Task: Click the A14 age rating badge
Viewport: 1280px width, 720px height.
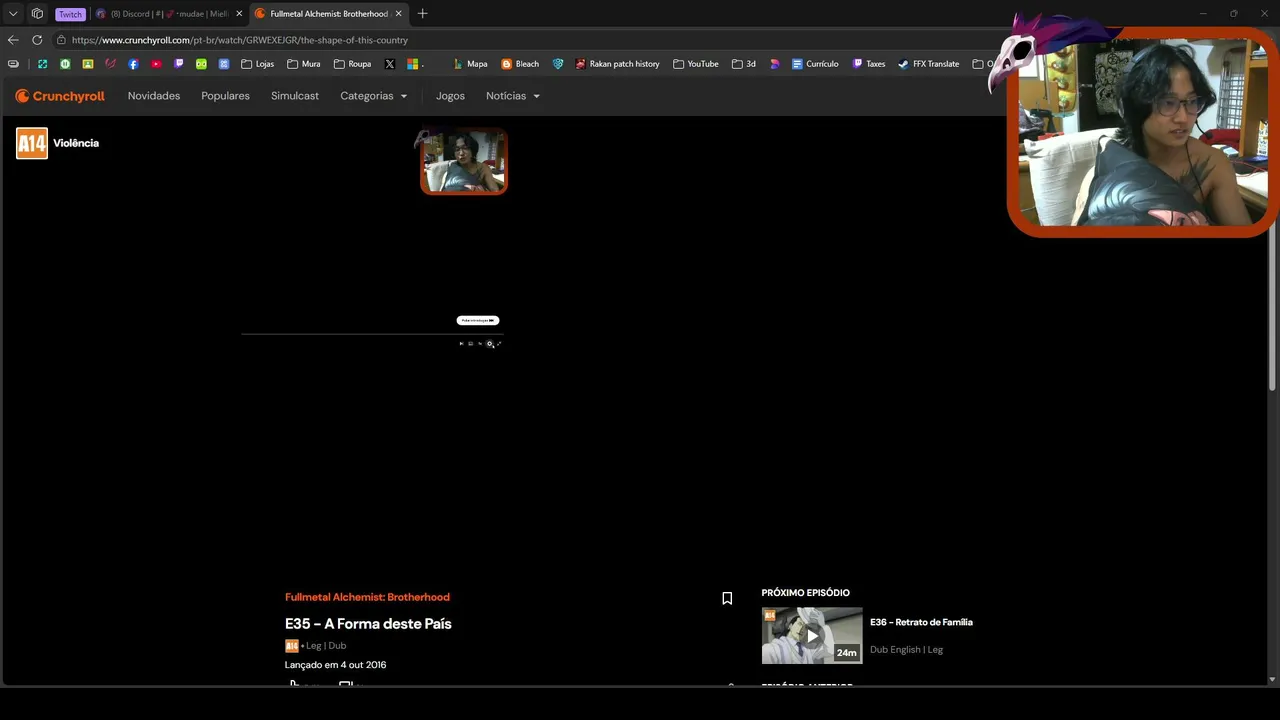Action: pos(32,143)
